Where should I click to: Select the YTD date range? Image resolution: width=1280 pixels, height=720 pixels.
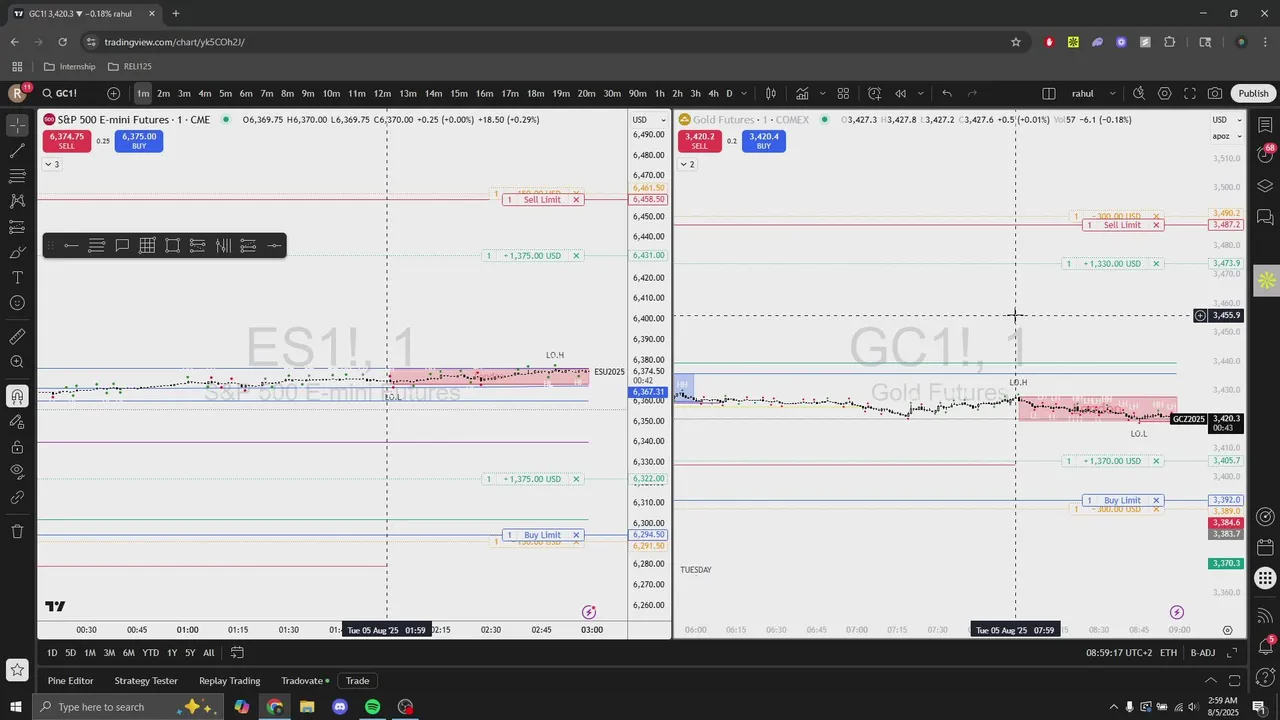(x=150, y=653)
